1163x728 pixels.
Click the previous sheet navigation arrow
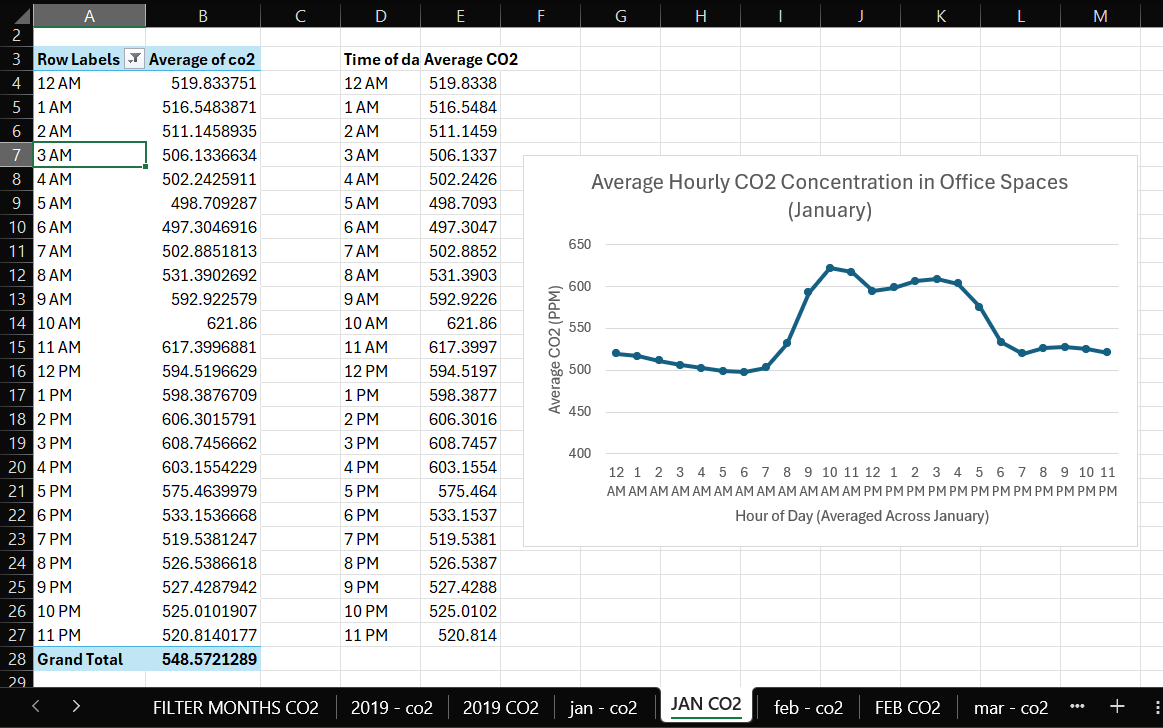coord(35,706)
